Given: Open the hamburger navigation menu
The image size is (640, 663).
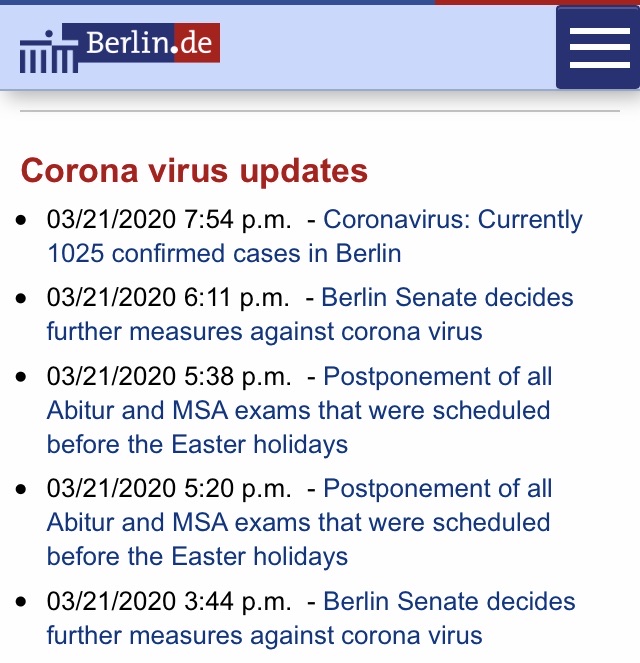Looking at the screenshot, I should pos(598,48).
